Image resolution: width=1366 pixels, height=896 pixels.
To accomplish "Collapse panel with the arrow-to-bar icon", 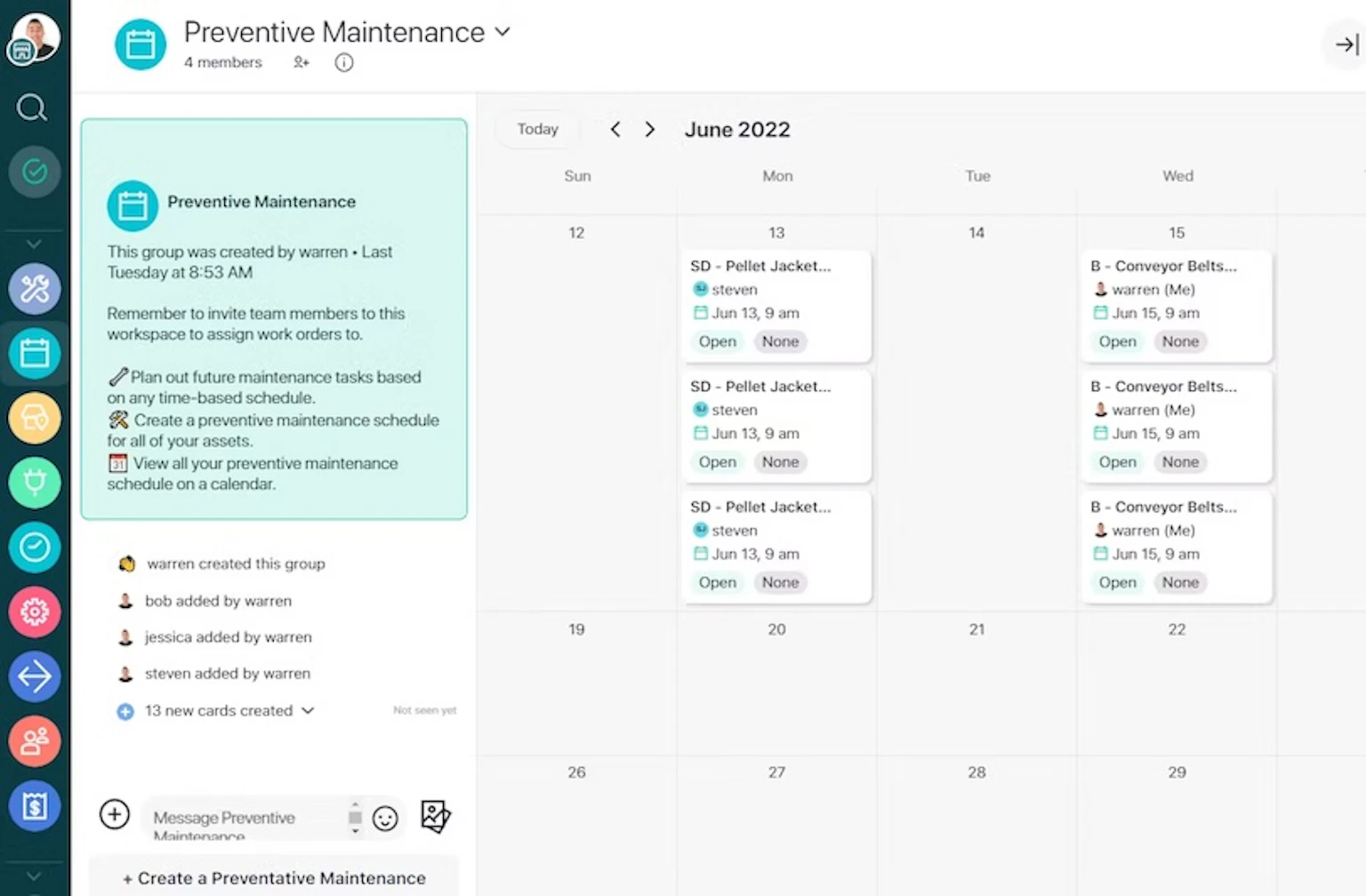I will pos(1346,44).
